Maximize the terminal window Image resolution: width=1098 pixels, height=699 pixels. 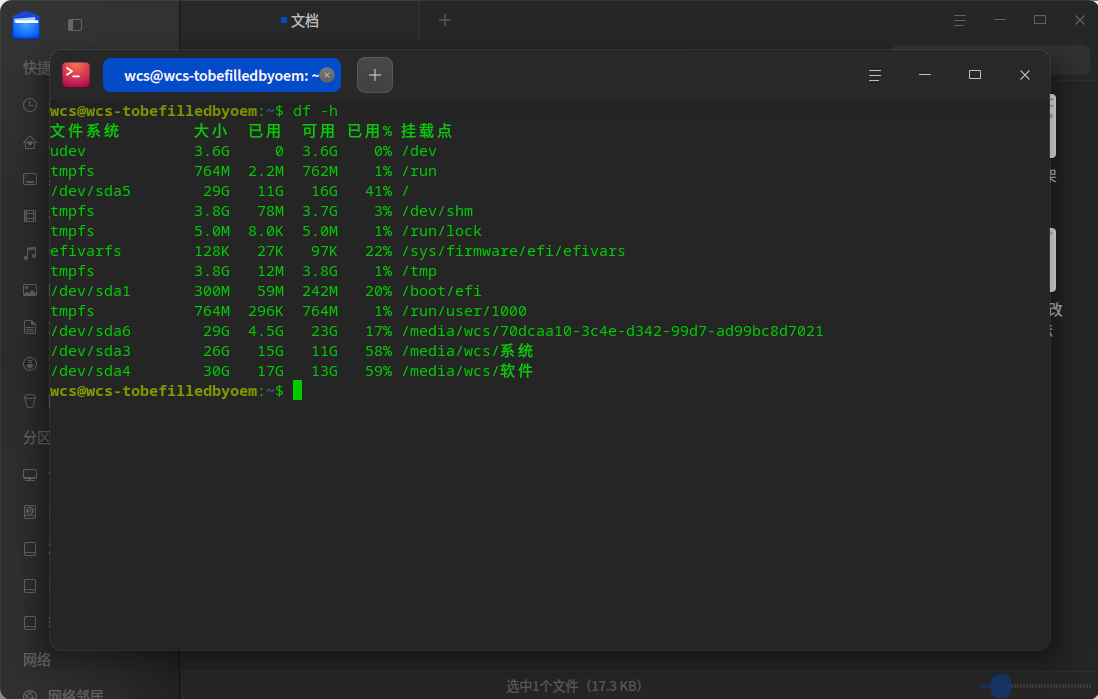click(975, 74)
